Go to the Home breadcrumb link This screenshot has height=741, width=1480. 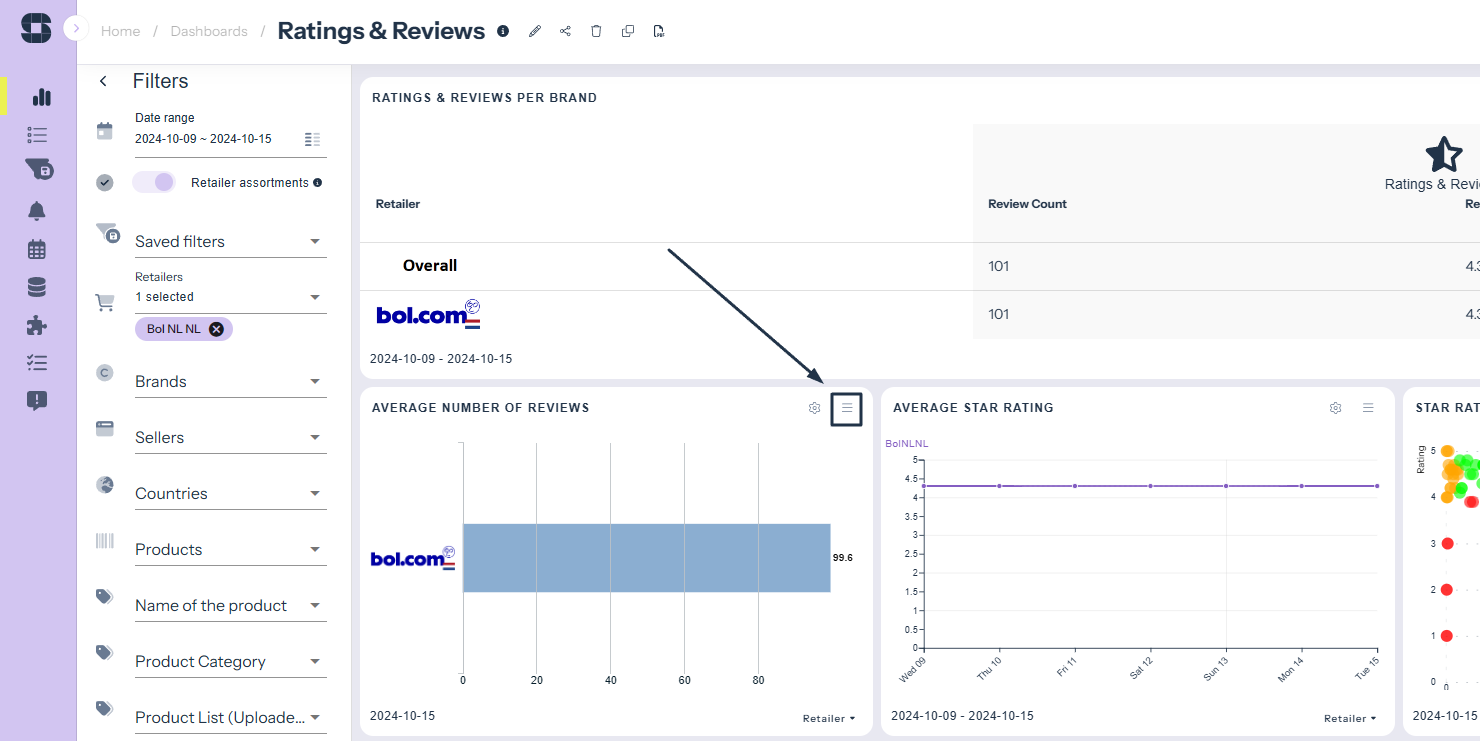(x=120, y=31)
